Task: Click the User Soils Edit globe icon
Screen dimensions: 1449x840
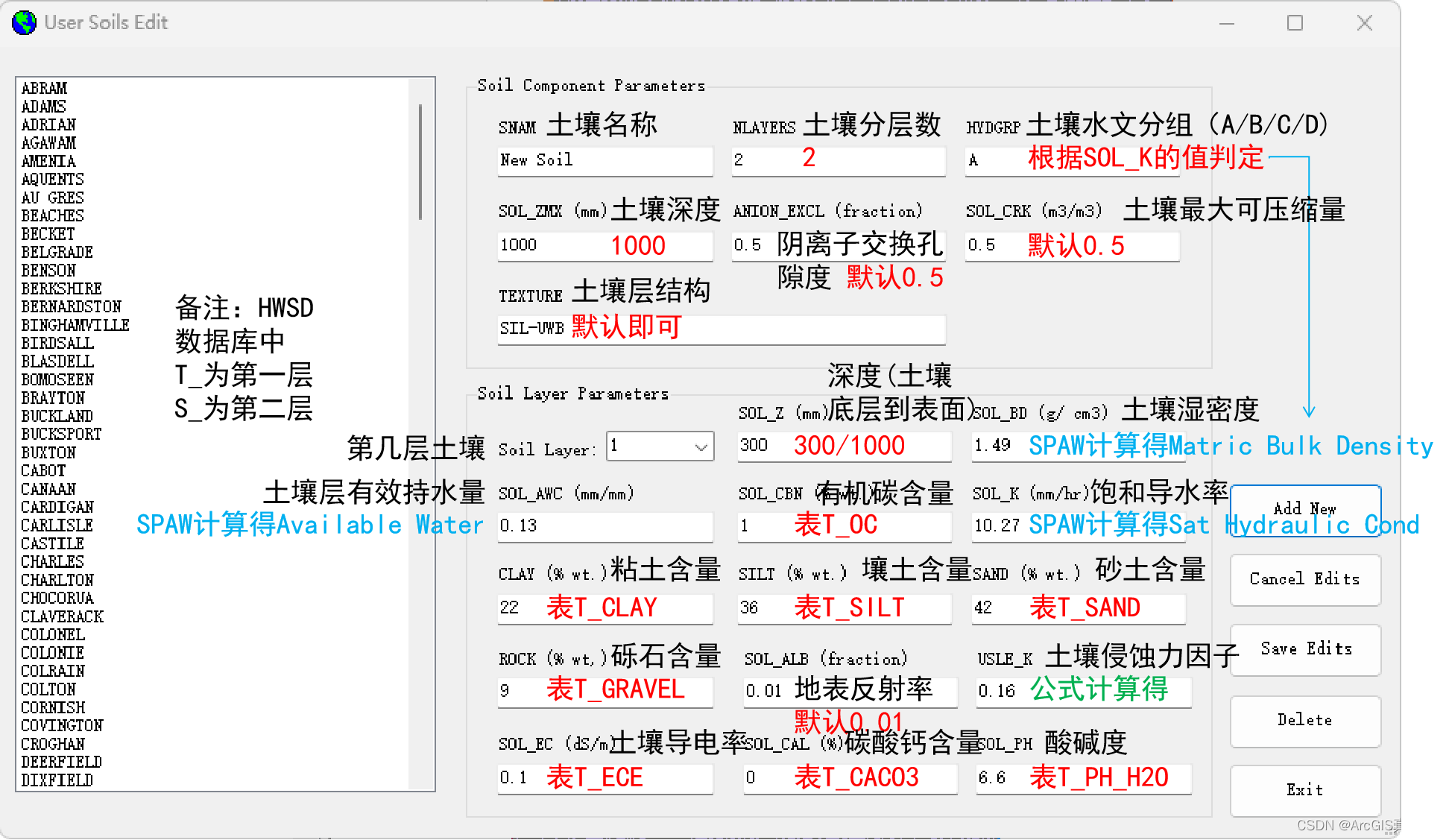Action: tap(24, 22)
